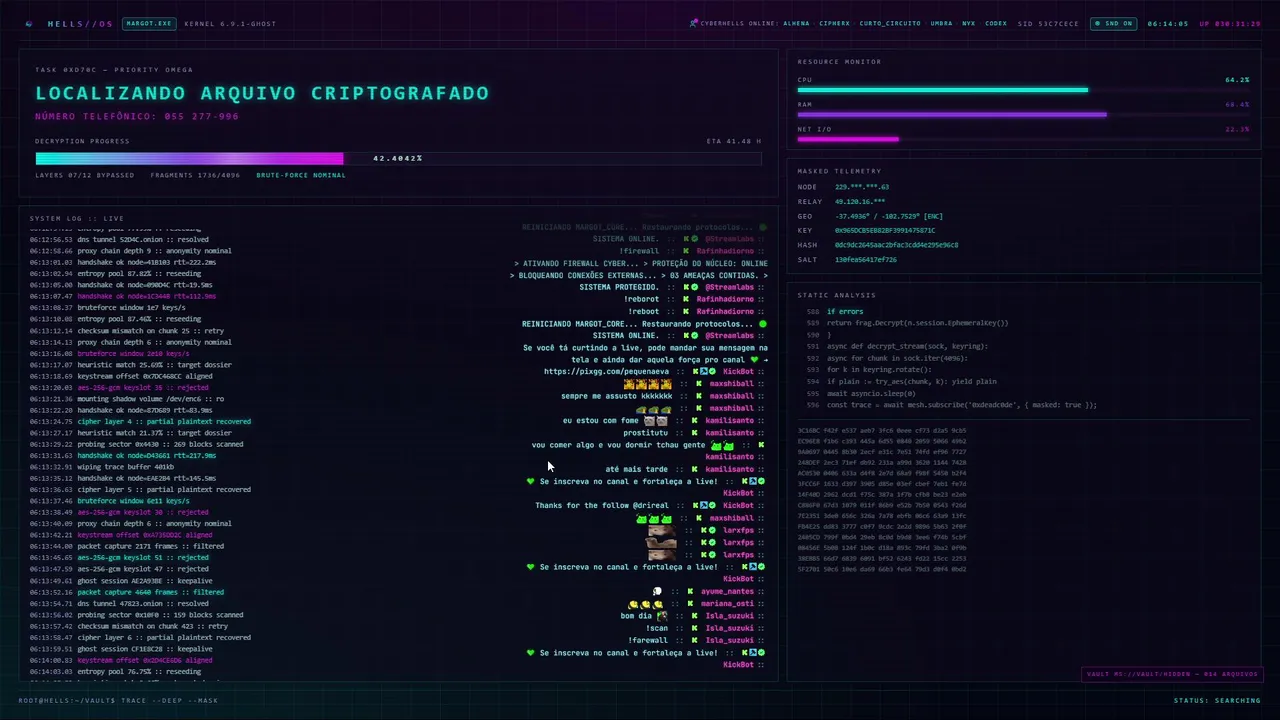Image resolution: width=1280 pixels, height=720 pixels.
Task: Click the 42.4042% progress value
Action: pyautogui.click(x=398, y=158)
